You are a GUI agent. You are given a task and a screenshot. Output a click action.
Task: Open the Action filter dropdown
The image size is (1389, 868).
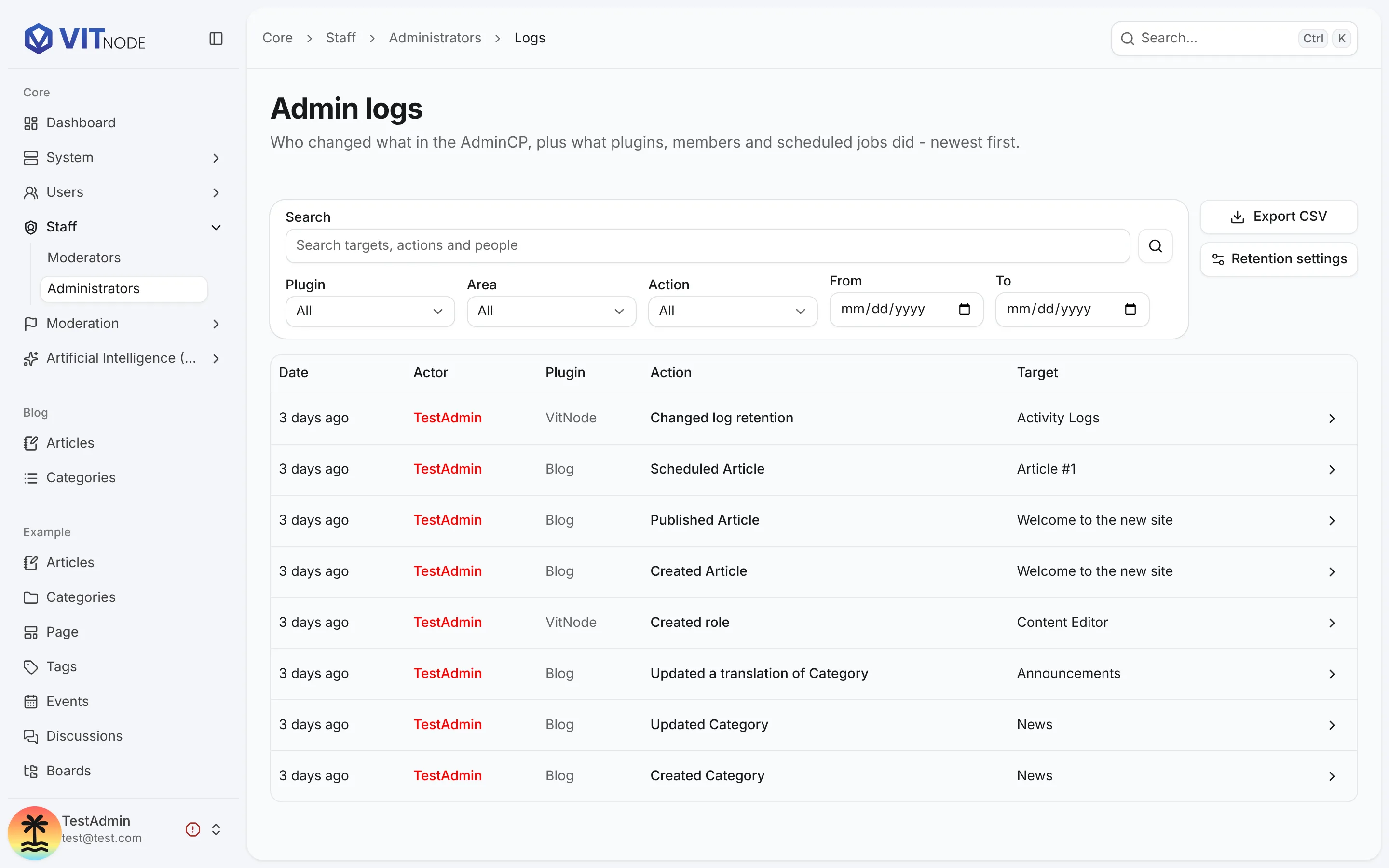coord(733,311)
